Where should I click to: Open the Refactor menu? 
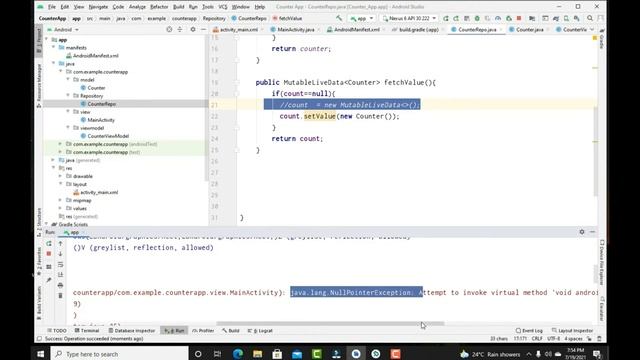coord(159,7)
